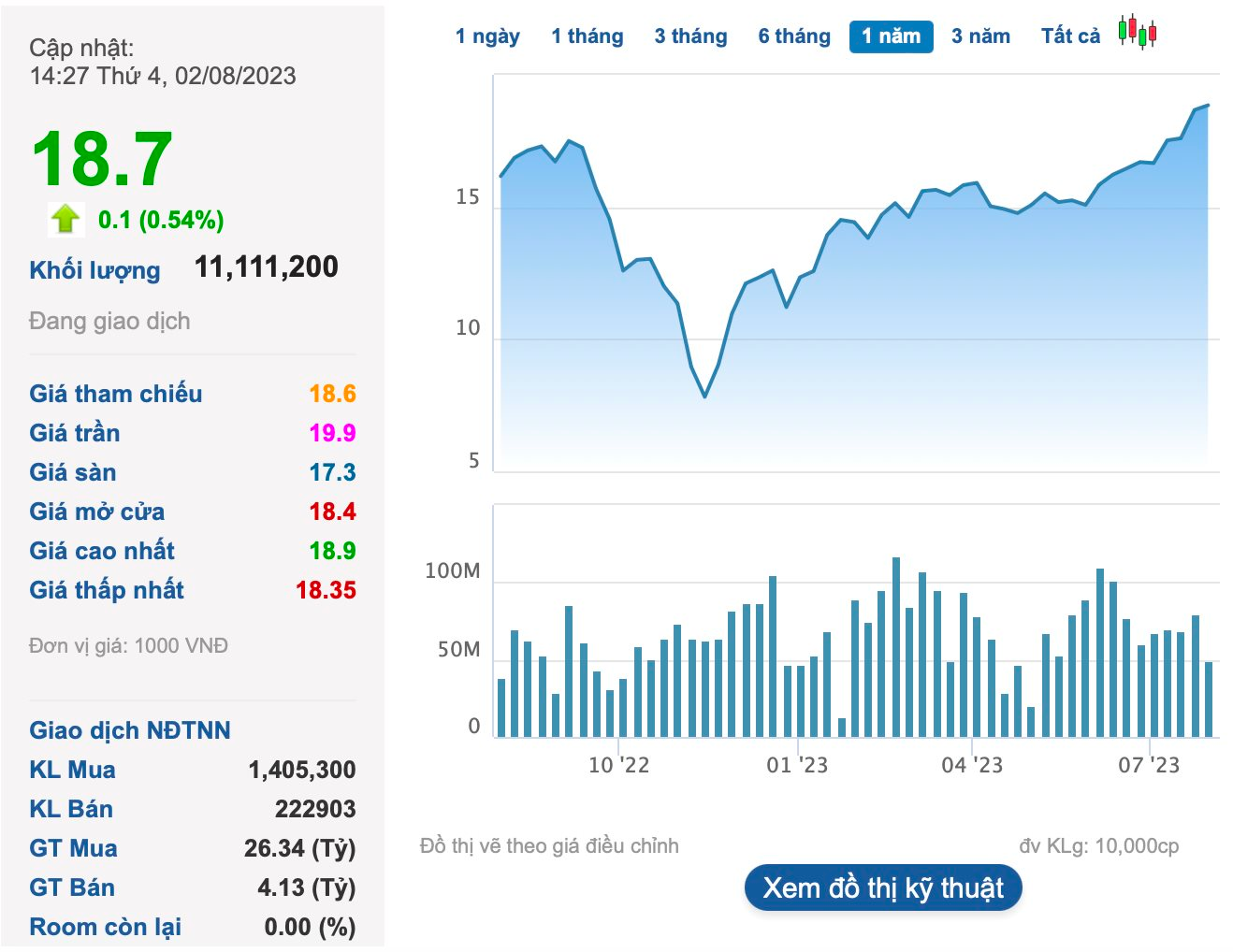1233x952 pixels.
Task: Click the tallest volume bar in the chart
Action: coord(896,647)
